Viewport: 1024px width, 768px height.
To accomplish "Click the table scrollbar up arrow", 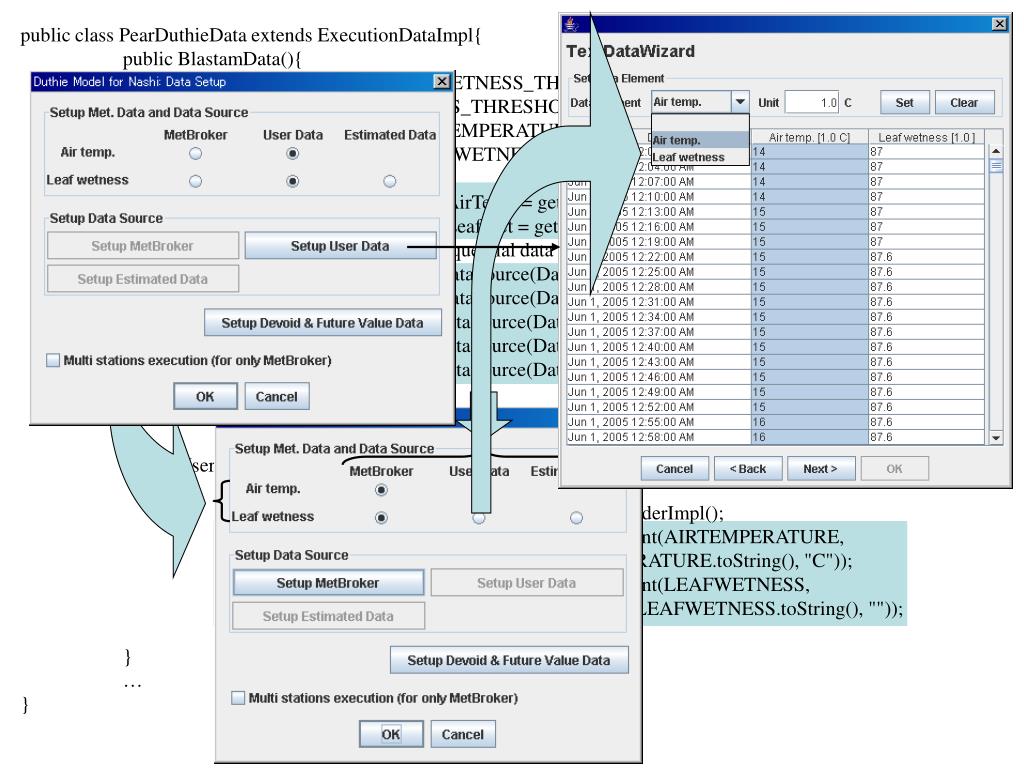I will 995,151.
